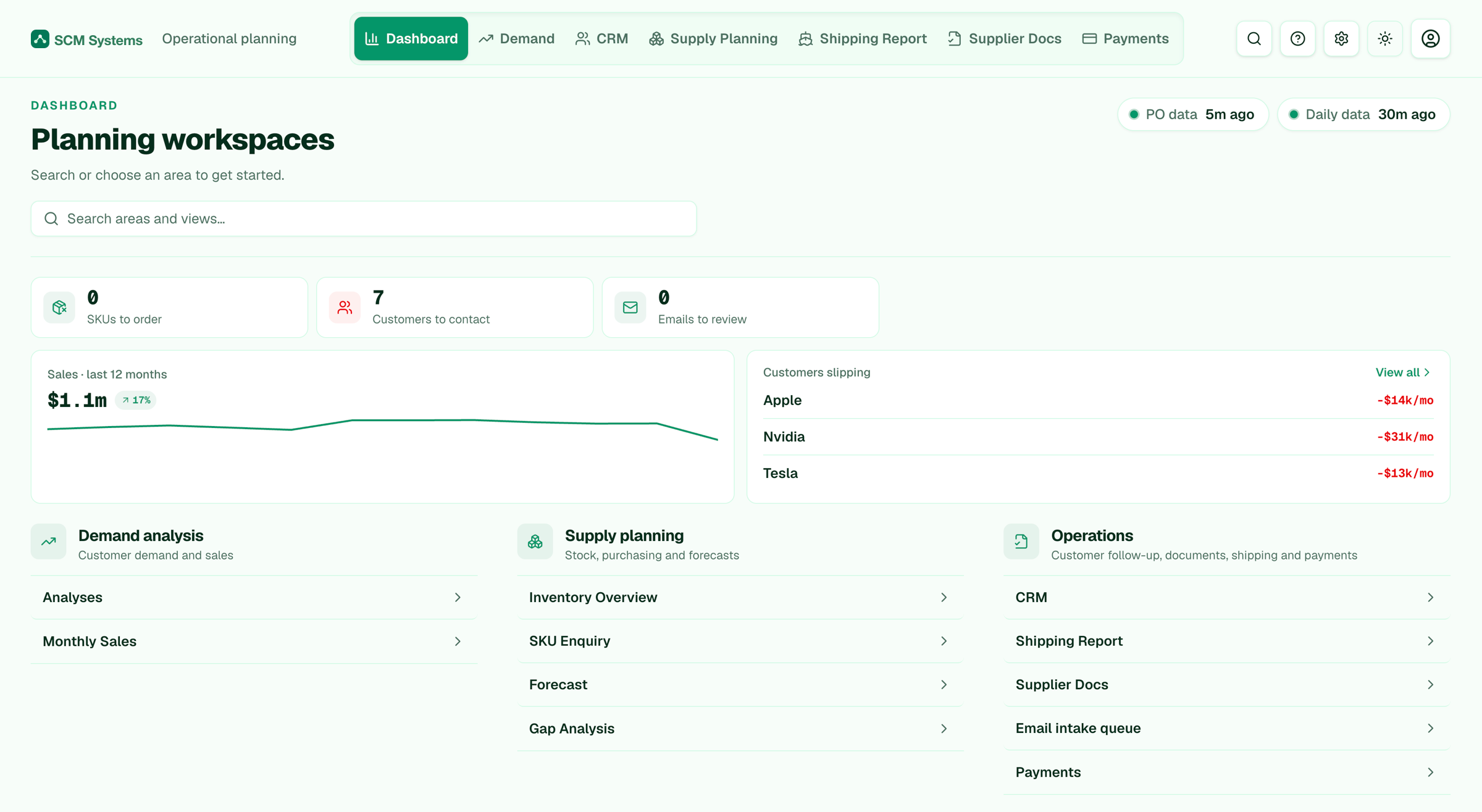Image resolution: width=1482 pixels, height=812 pixels.
Task: Open the help question-mark icon
Action: point(1298,39)
